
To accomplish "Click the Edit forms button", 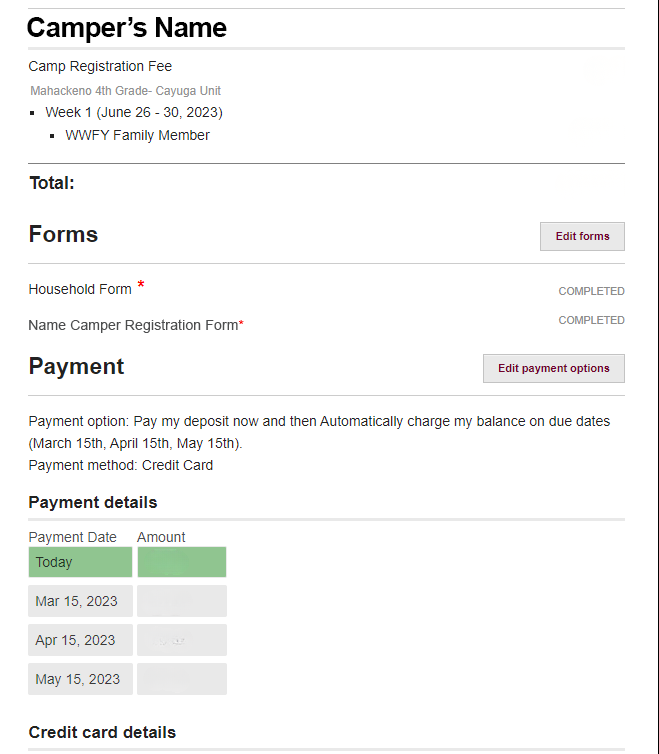I will pos(582,236).
